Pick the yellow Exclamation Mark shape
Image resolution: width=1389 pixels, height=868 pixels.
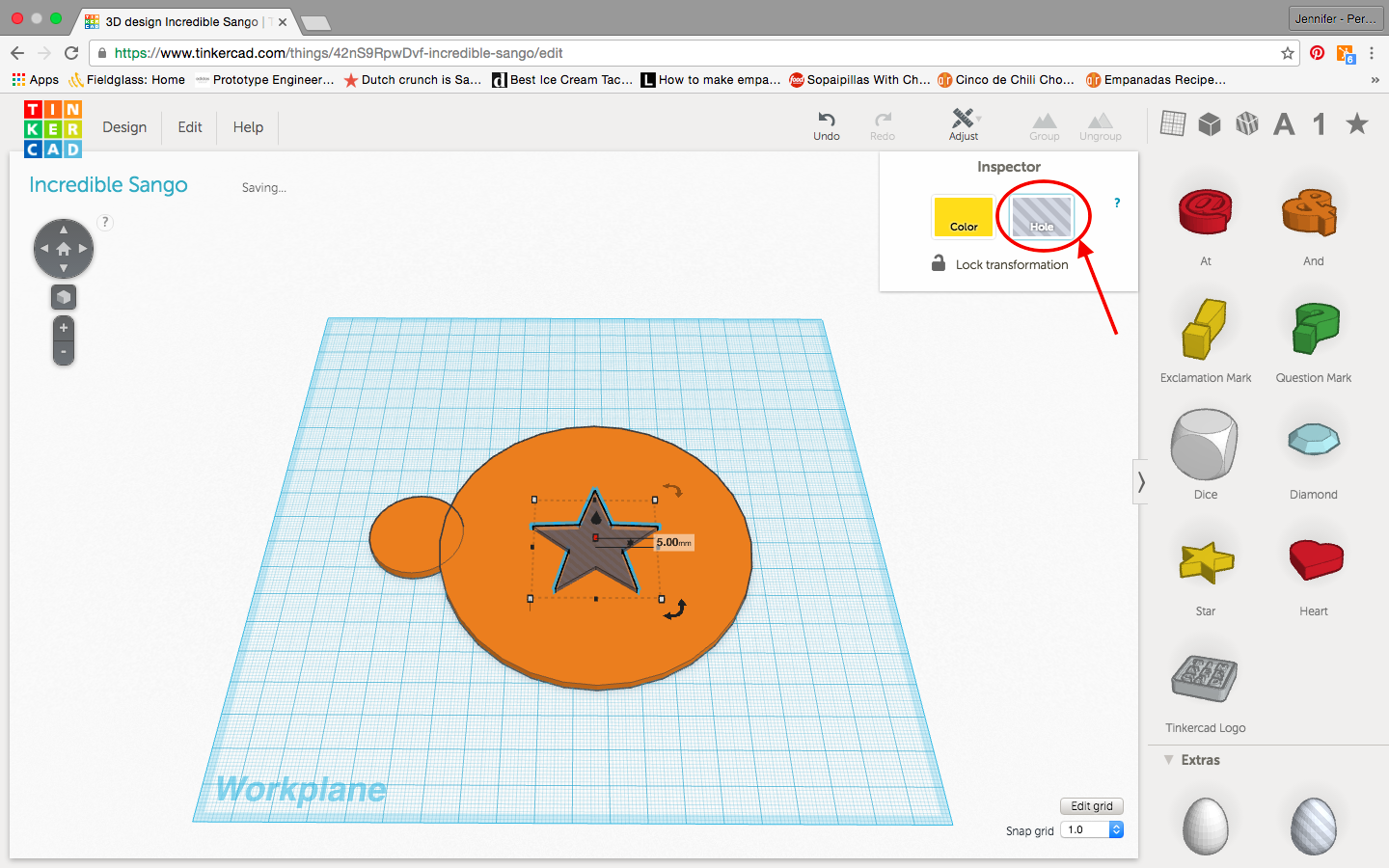(x=1204, y=328)
